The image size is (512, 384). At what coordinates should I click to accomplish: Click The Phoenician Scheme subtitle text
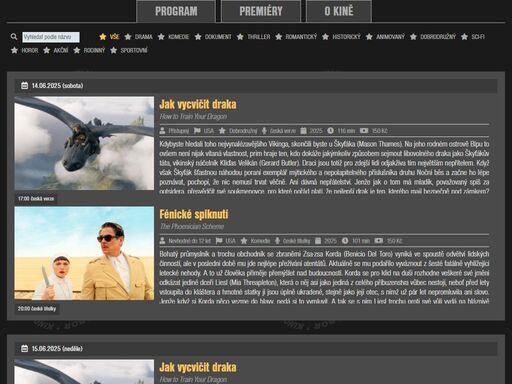click(192, 227)
